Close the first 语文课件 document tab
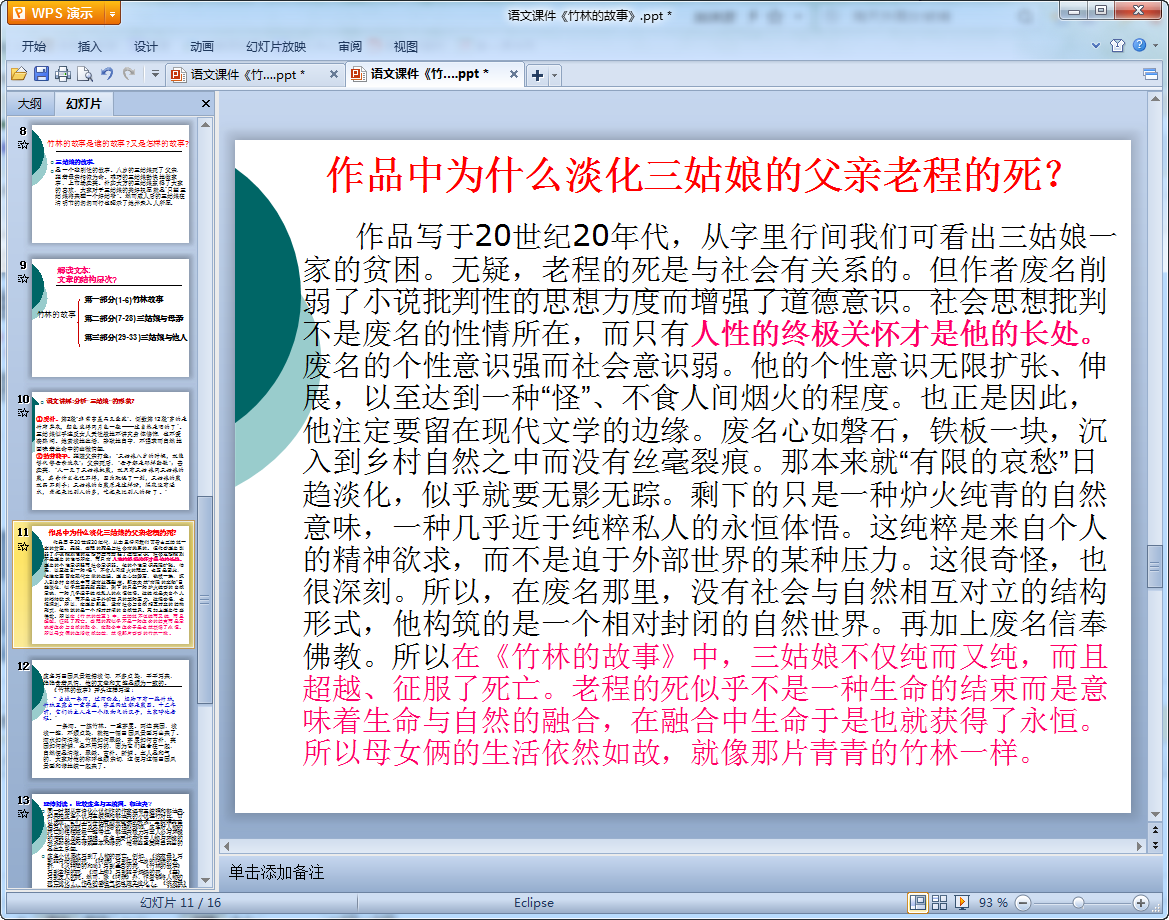The width and height of the screenshot is (1169, 920). click(333, 75)
